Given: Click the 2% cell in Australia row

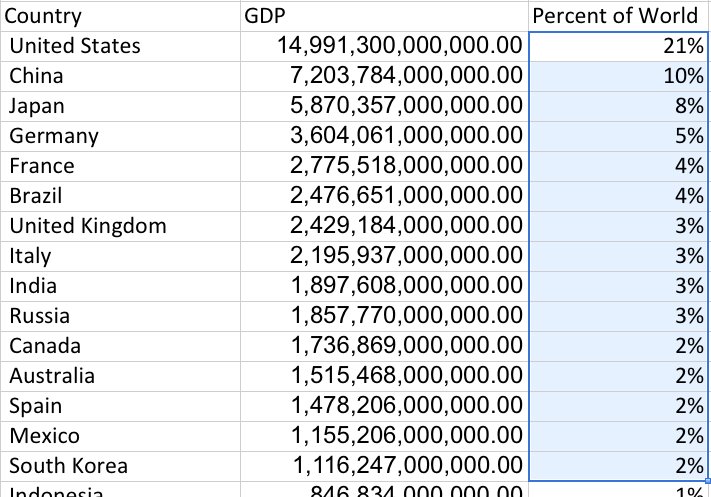Looking at the screenshot, I should (x=618, y=375).
